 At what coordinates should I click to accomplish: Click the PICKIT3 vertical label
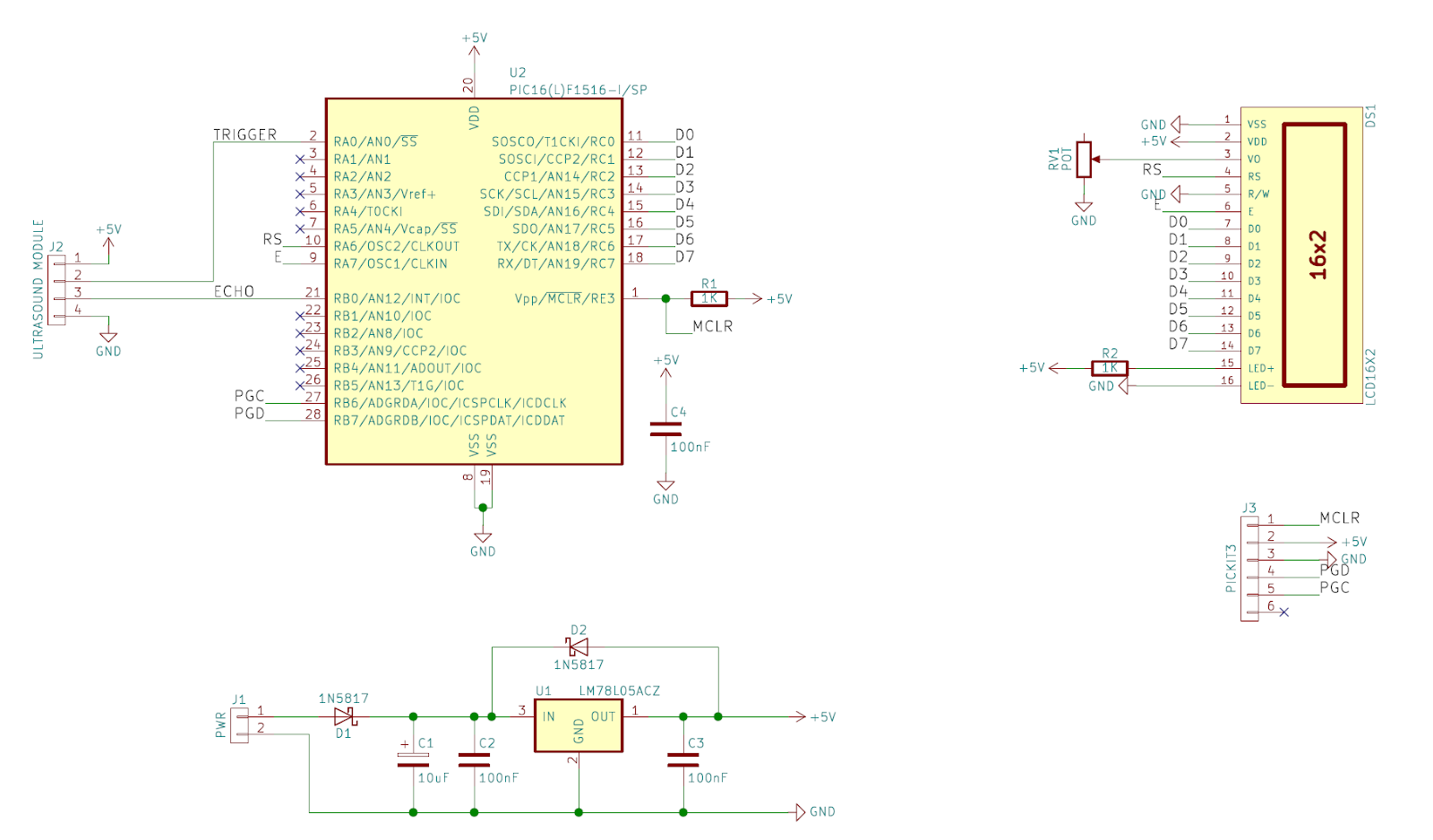1231,568
